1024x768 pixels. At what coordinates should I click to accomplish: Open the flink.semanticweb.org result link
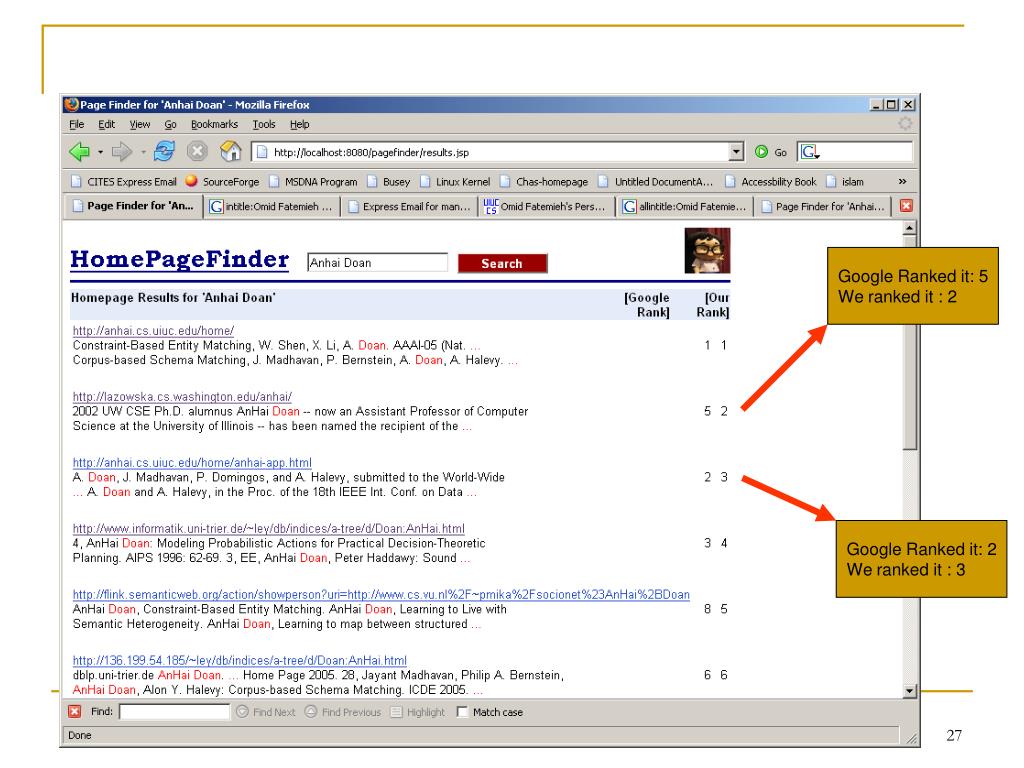pyautogui.click(x=381, y=594)
